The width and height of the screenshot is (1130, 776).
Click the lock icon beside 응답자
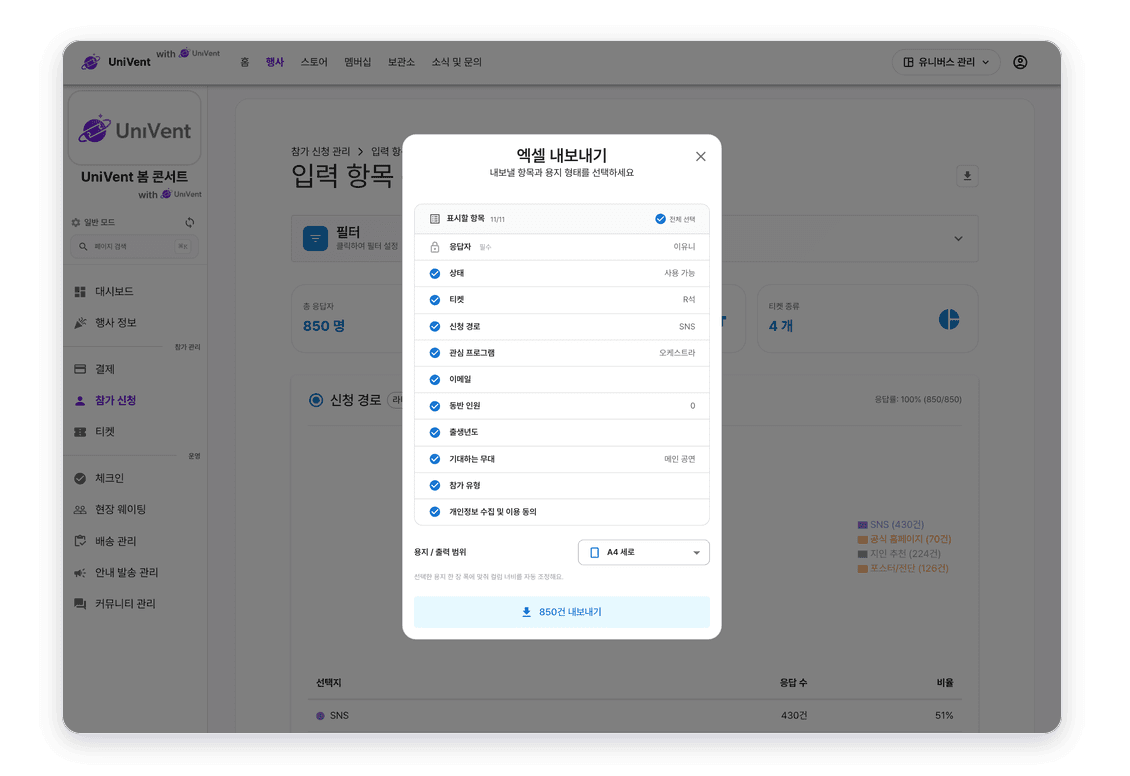tap(435, 247)
